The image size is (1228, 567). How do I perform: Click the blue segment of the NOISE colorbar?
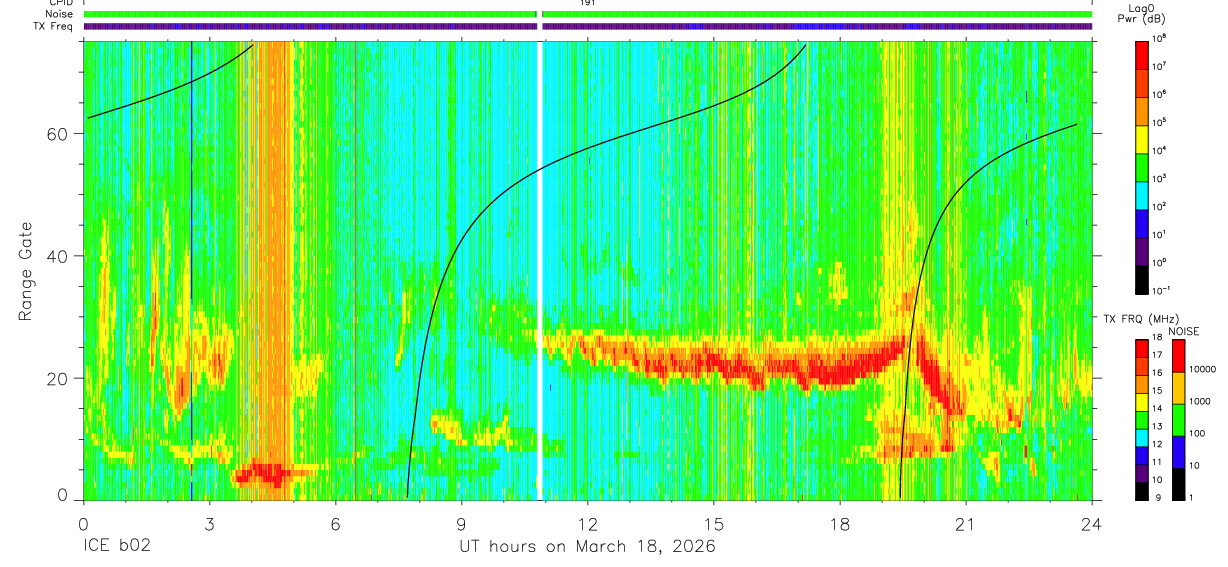(x=1177, y=451)
